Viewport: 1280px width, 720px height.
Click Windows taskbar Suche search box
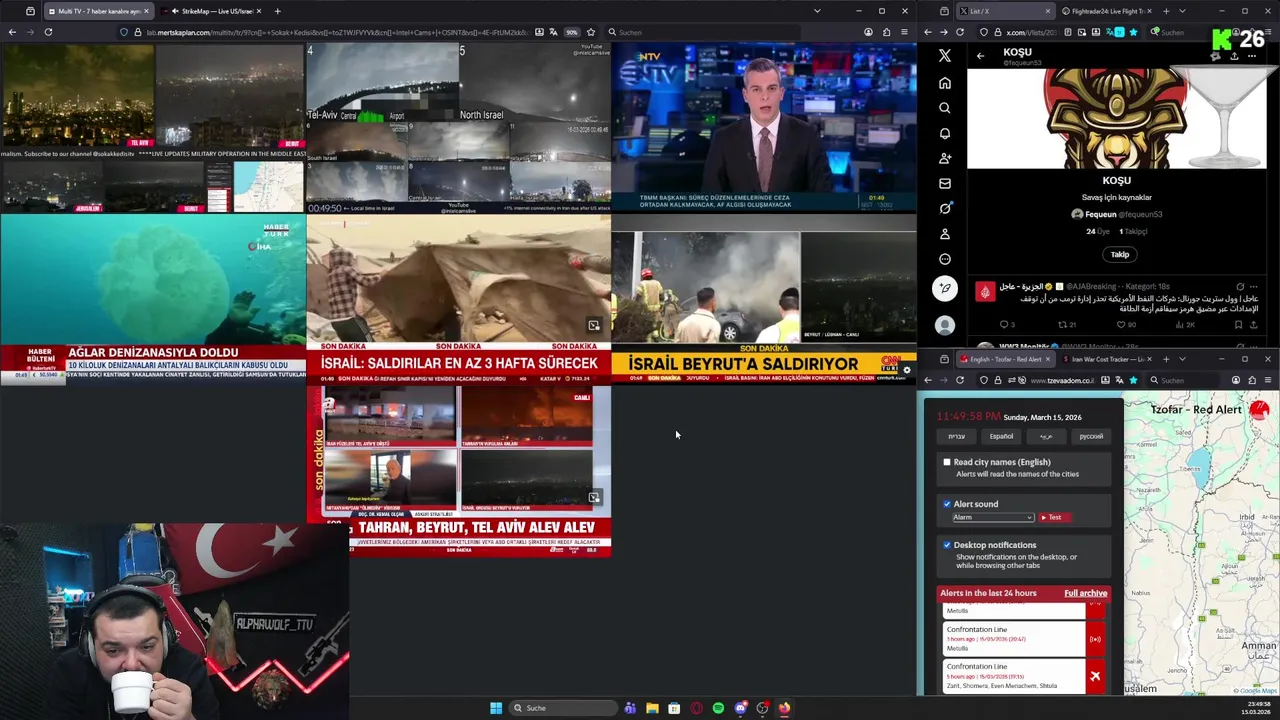563,708
